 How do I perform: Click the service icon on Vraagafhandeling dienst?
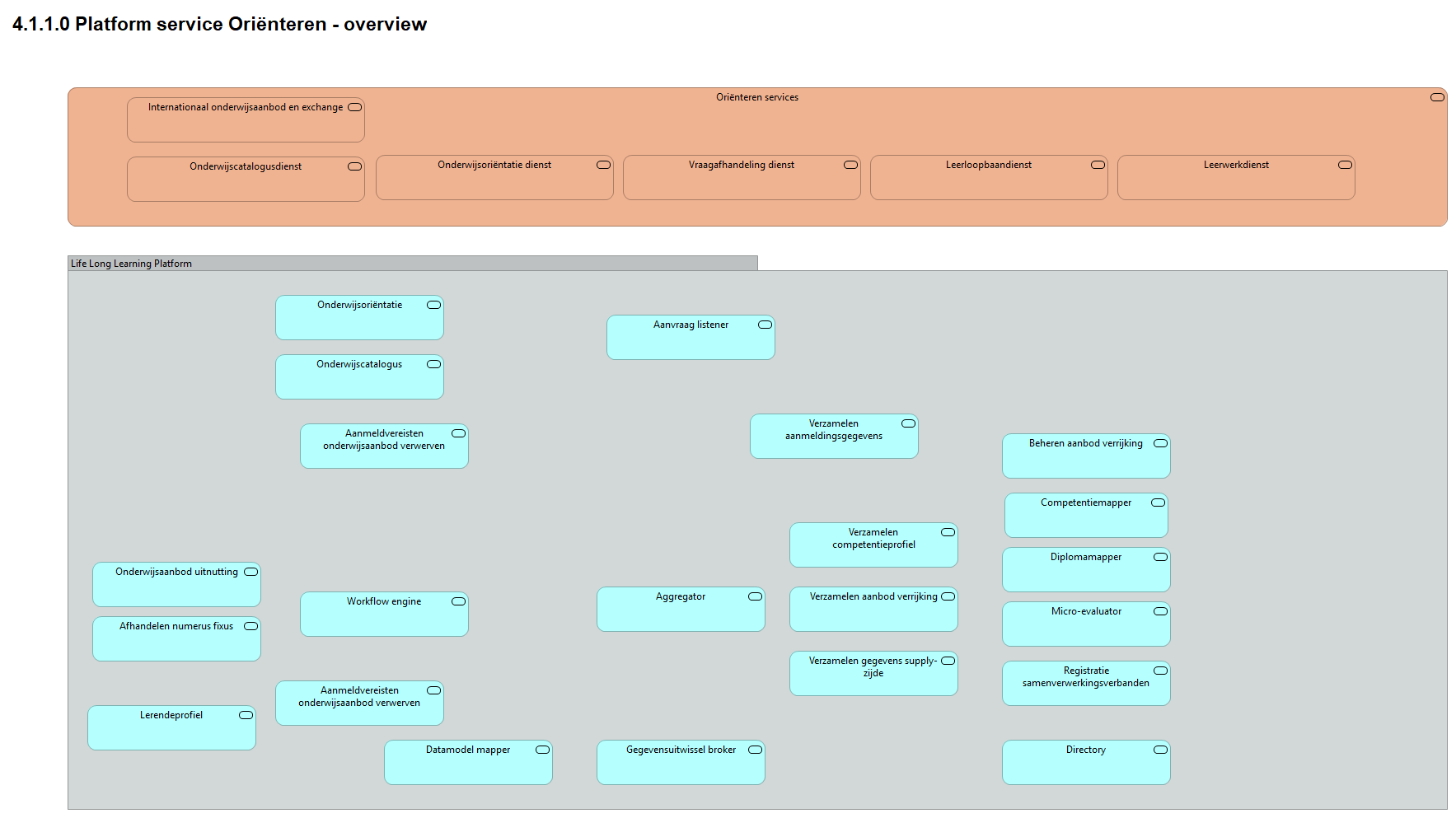[x=850, y=165]
